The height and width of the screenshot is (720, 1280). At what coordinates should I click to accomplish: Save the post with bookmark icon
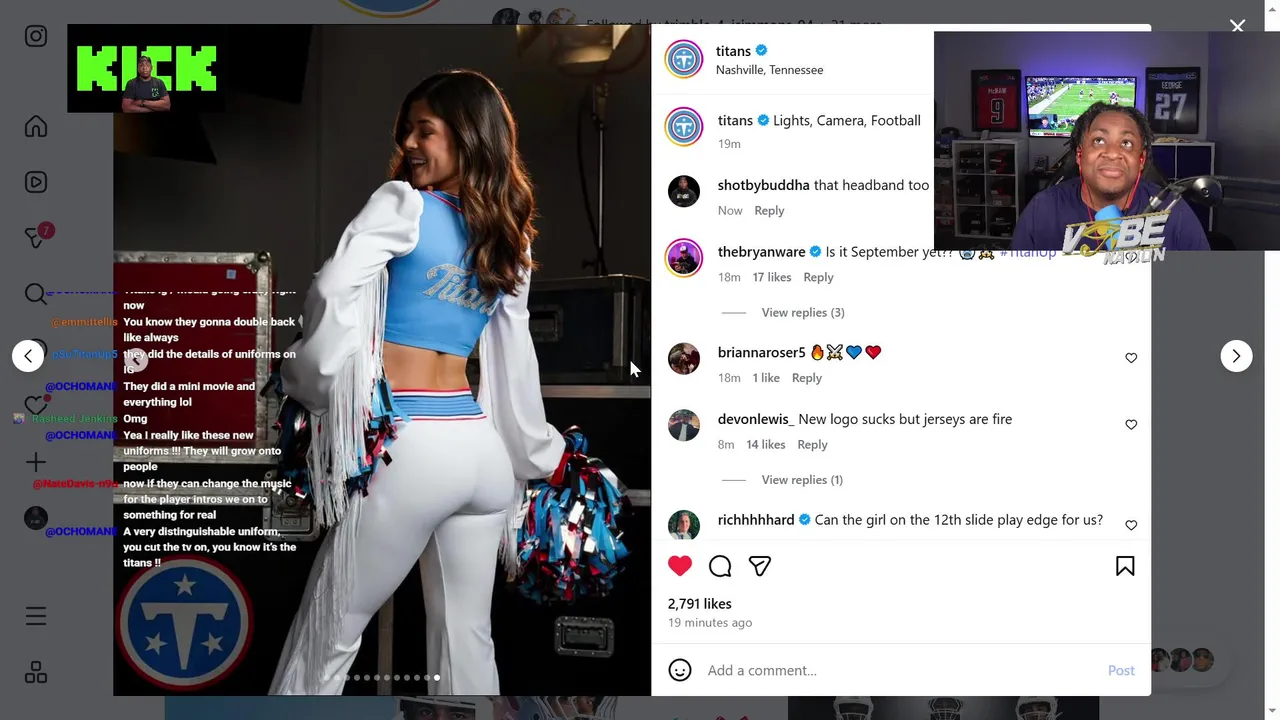pyautogui.click(x=1125, y=566)
